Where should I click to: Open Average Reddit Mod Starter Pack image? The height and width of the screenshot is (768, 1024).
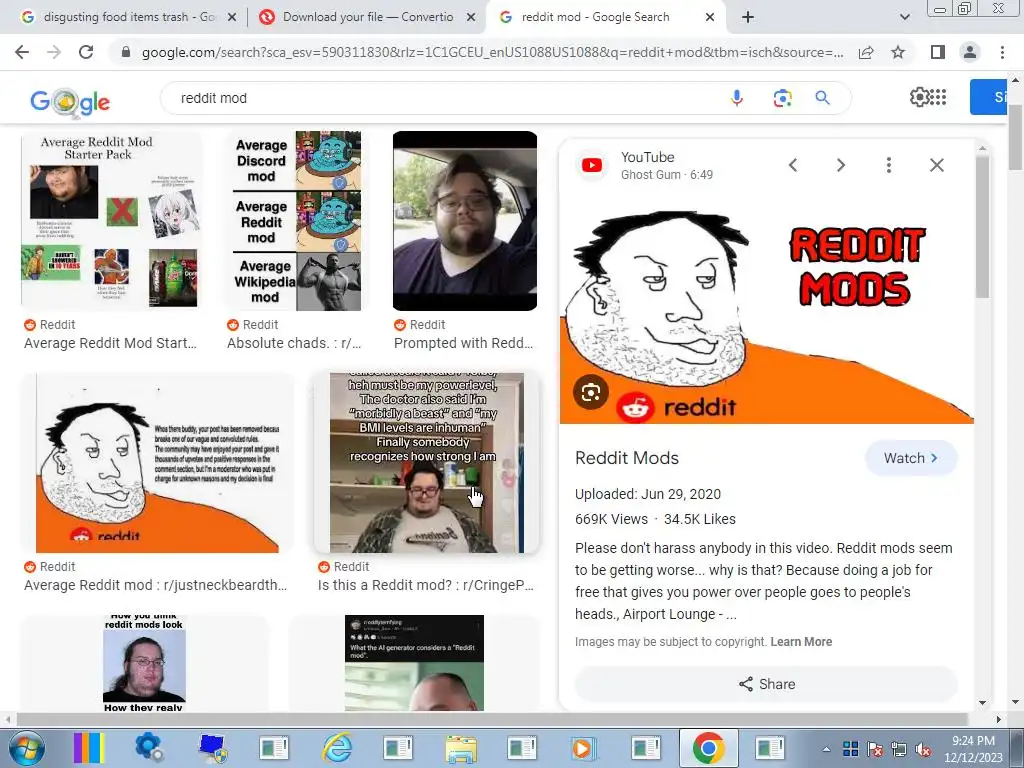(112, 220)
